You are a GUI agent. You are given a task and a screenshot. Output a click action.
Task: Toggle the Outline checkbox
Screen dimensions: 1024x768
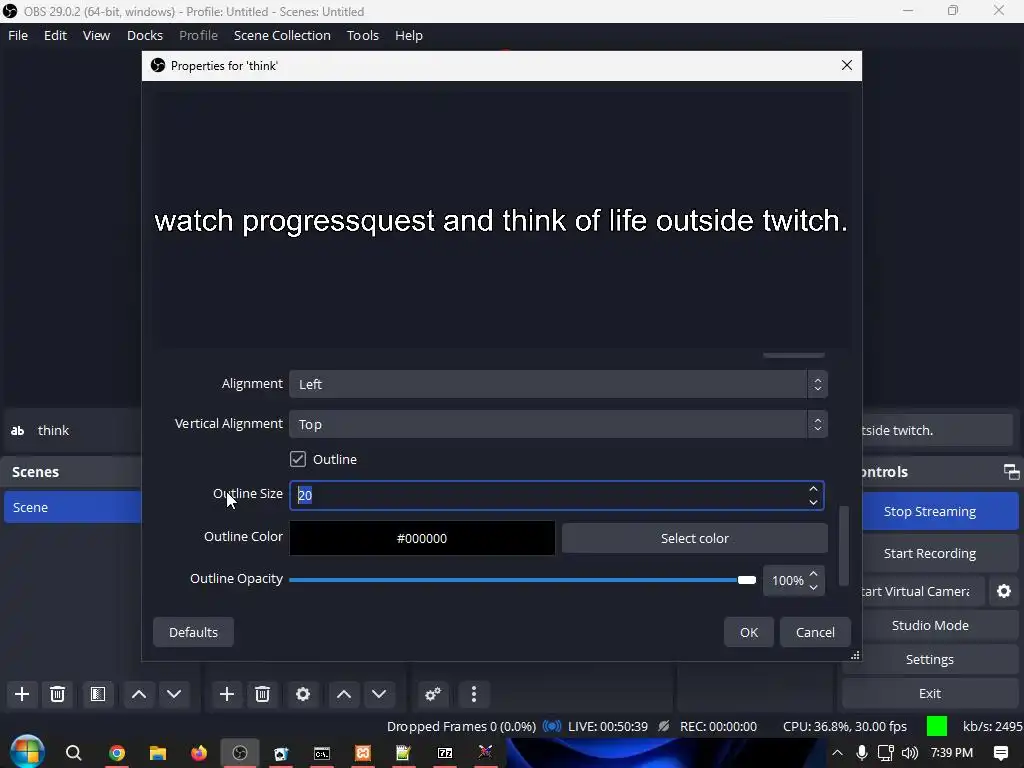coord(298,459)
